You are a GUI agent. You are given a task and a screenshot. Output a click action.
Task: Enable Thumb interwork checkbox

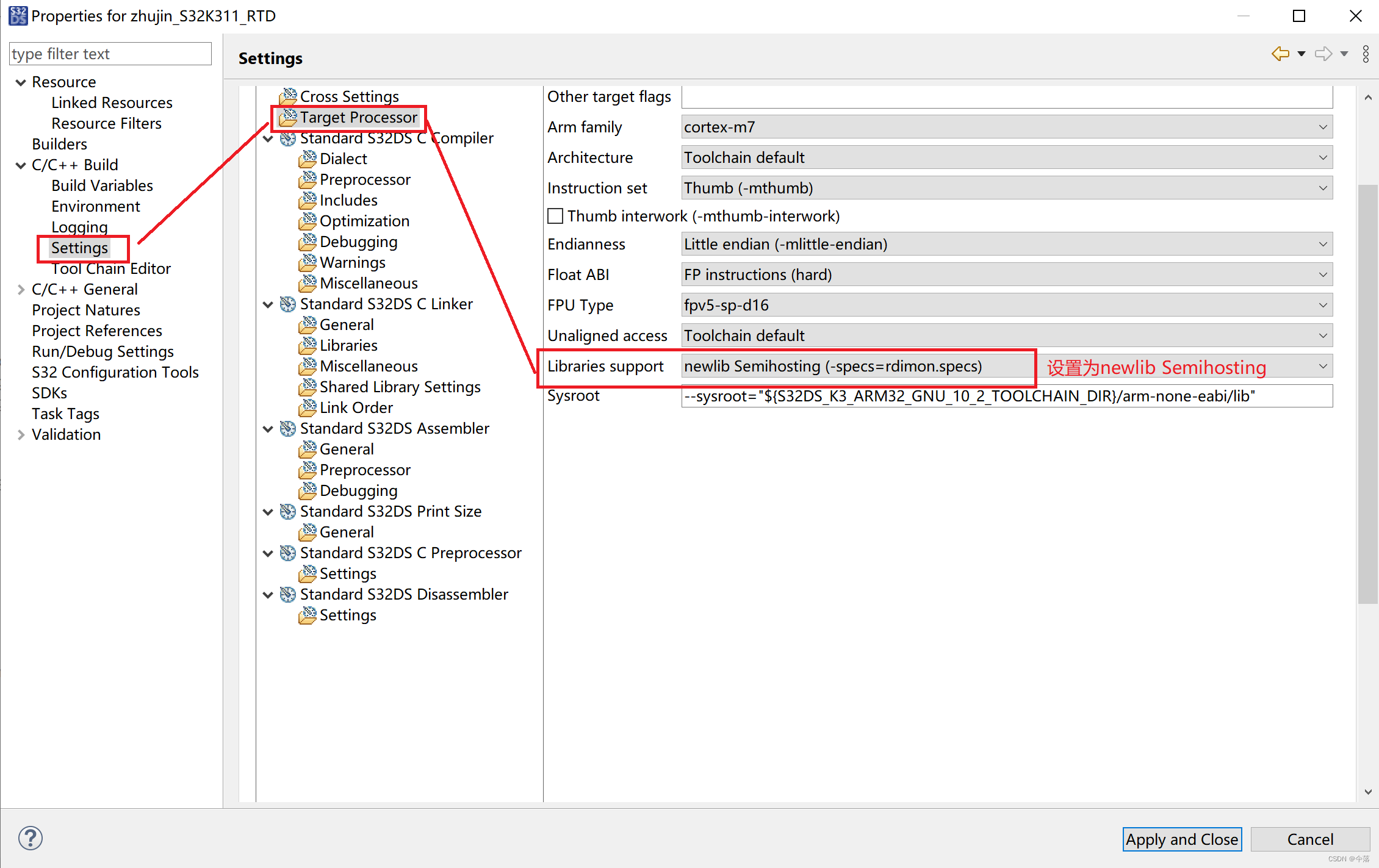[555, 217]
